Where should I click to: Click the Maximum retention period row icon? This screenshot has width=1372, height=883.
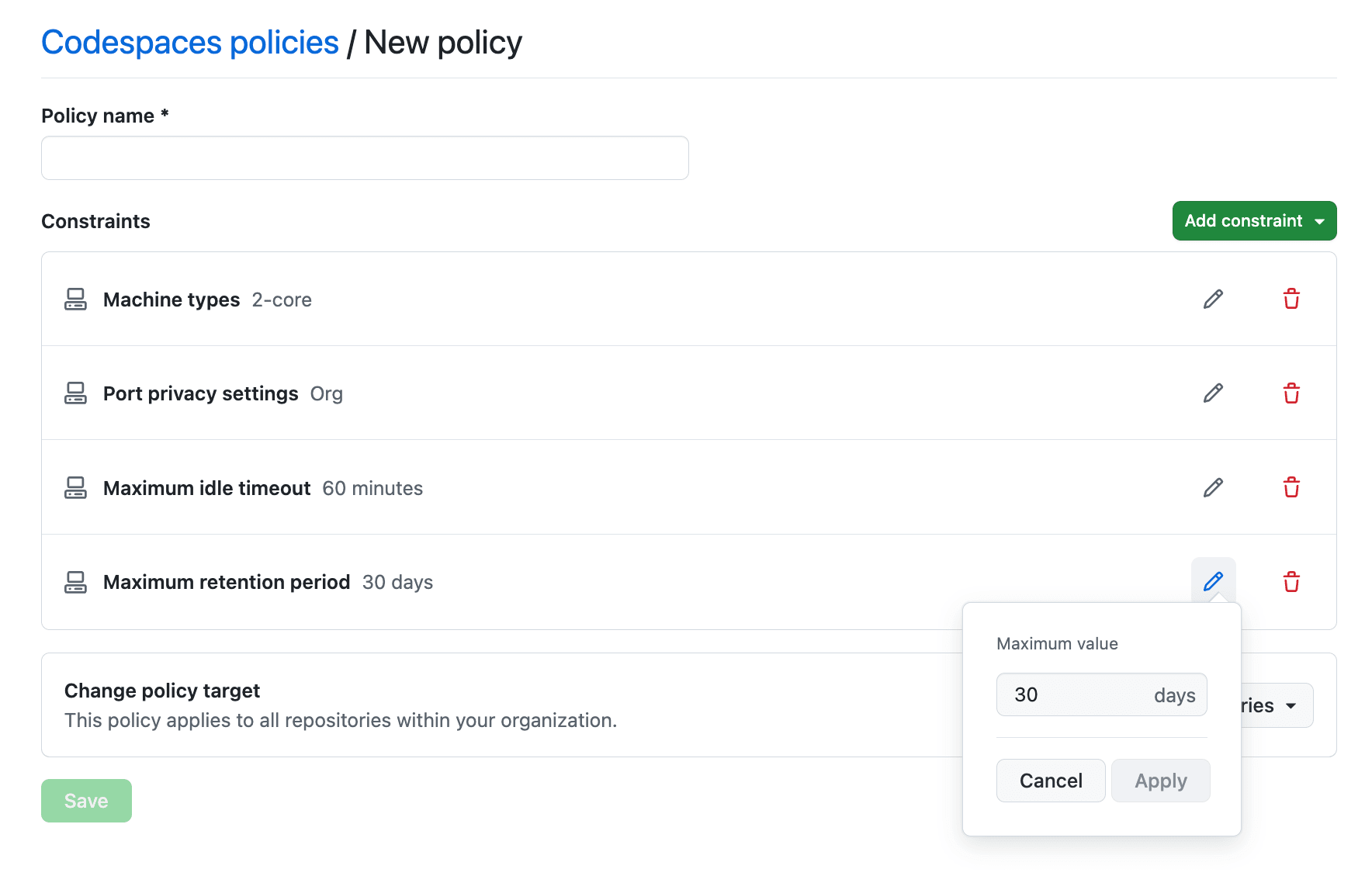75,582
